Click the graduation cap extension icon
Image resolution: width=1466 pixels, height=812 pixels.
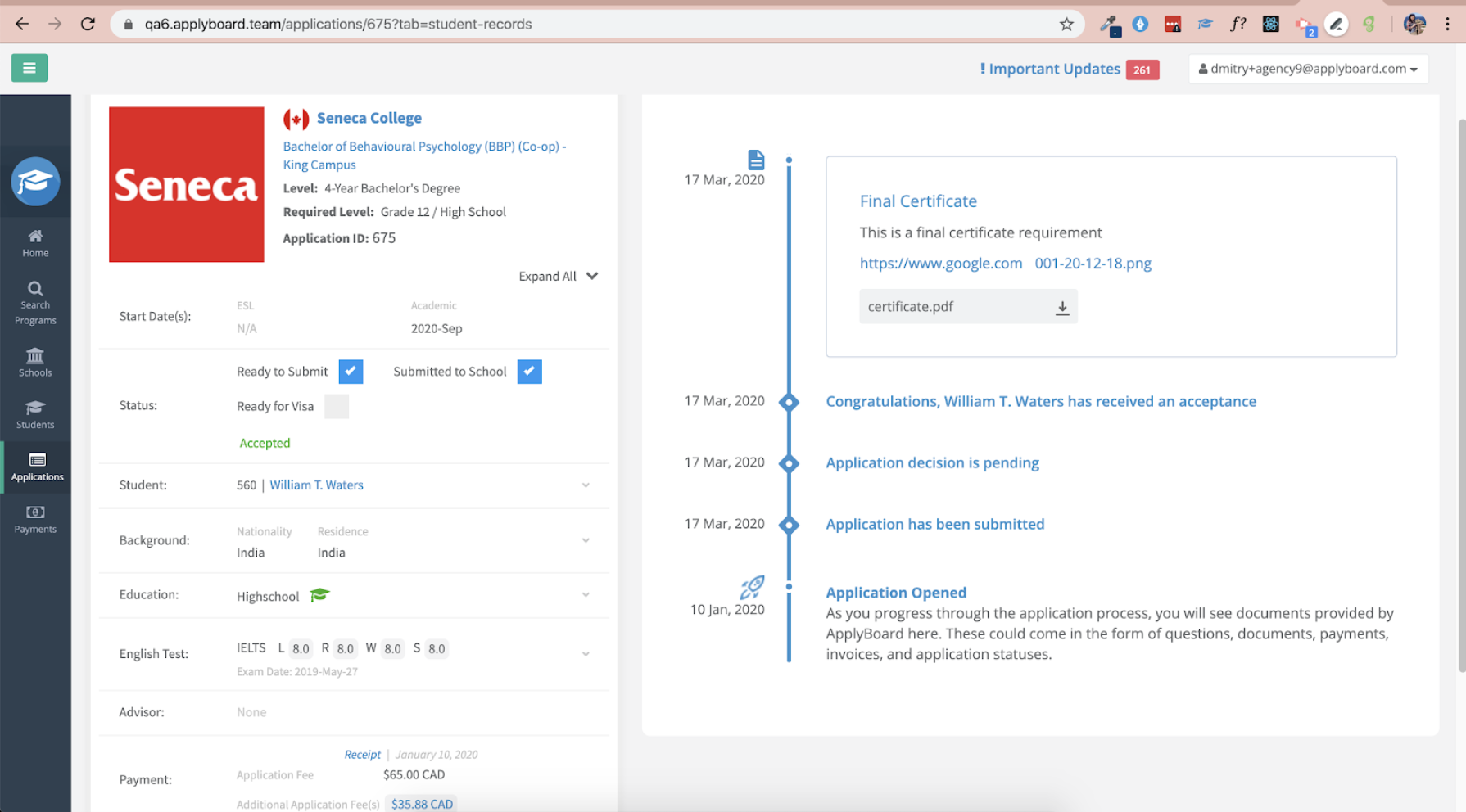point(1206,24)
